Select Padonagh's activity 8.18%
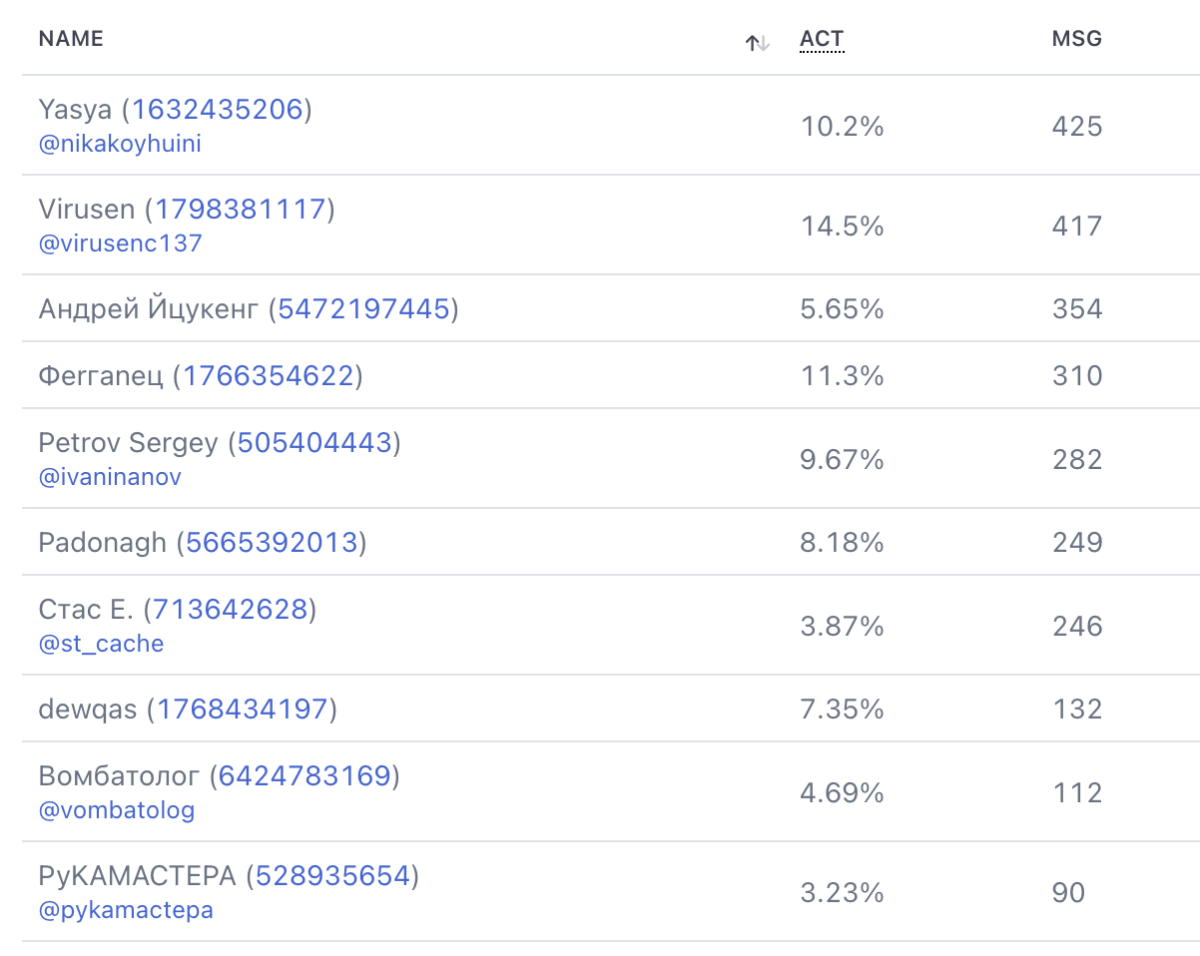Viewport: 1200px width, 956px height. pos(842,542)
